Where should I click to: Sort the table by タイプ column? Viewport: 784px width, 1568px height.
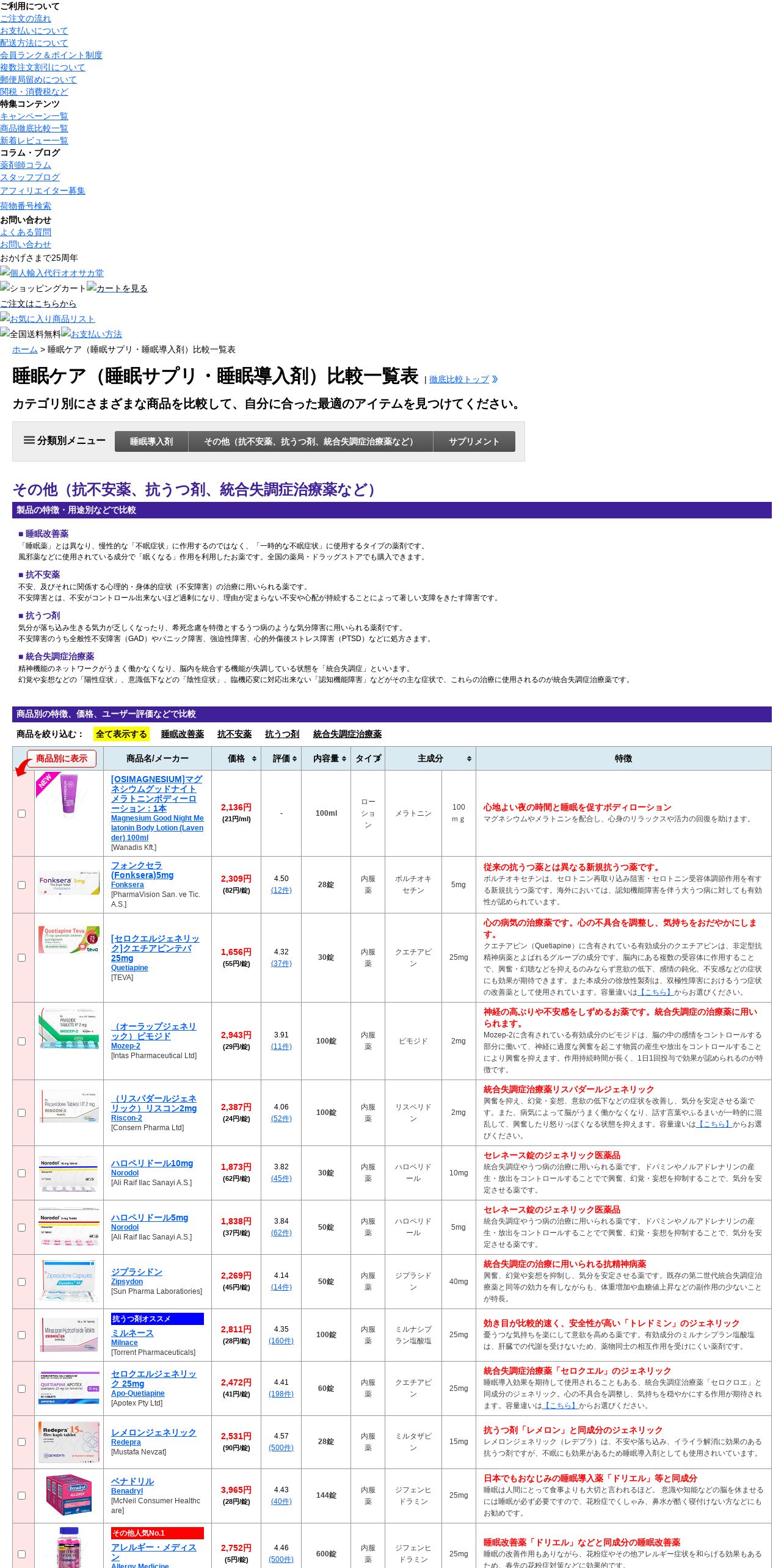tap(368, 758)
